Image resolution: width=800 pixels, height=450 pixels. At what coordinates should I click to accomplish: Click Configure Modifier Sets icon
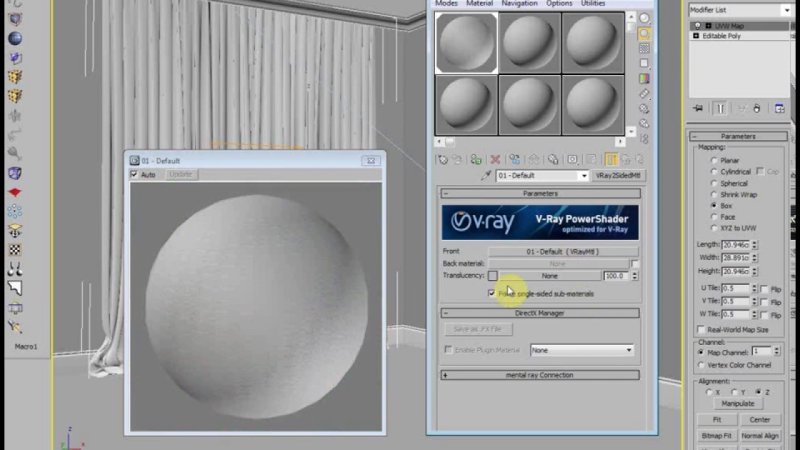780,108
